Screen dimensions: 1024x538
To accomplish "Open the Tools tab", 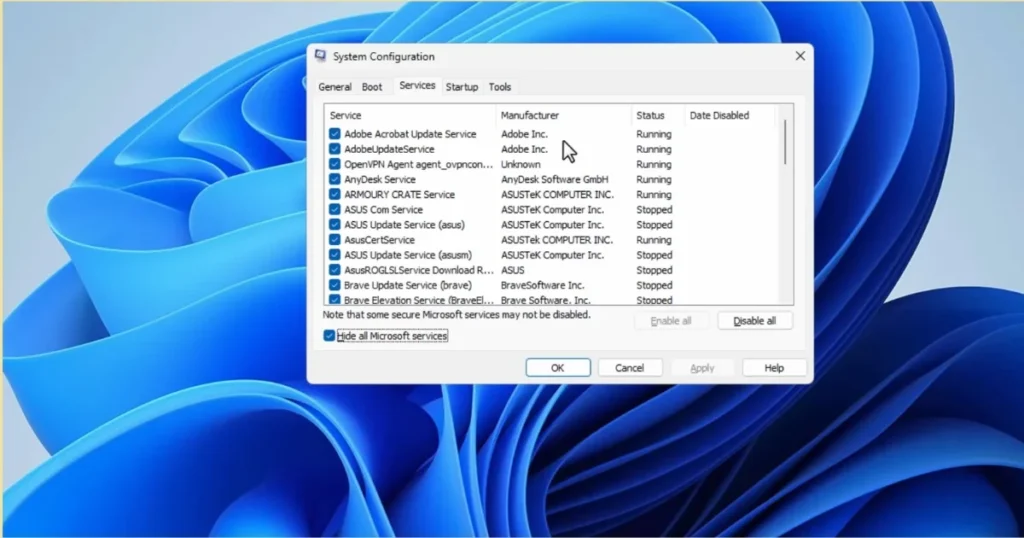I will click(500, 87).
